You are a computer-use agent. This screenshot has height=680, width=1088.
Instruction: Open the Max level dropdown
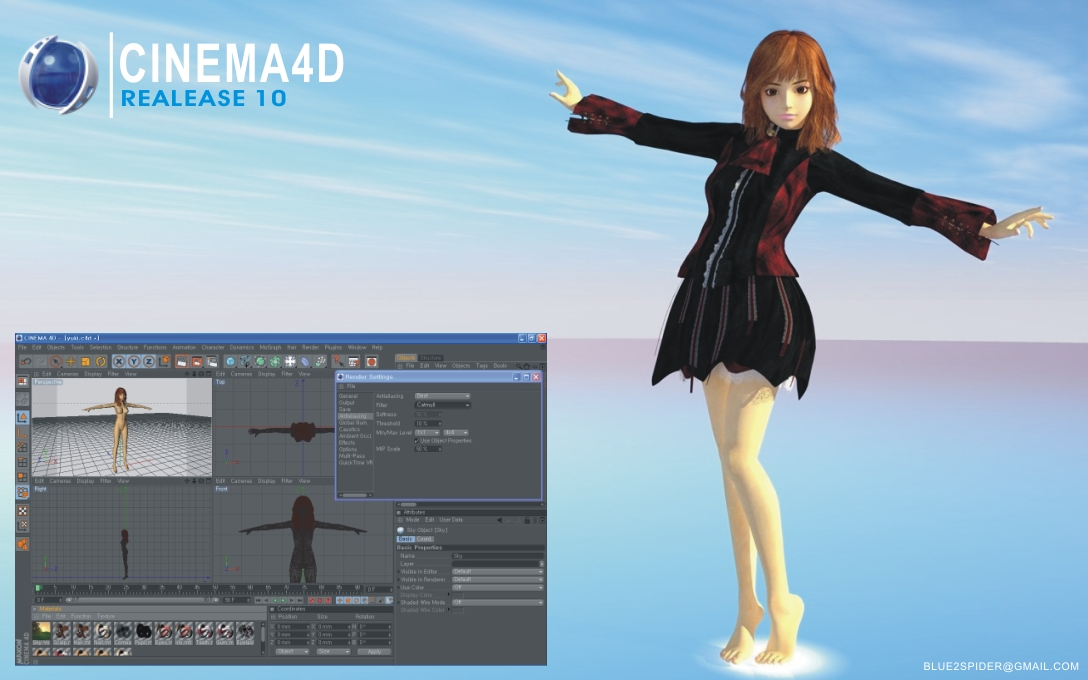pyautogui.click(x=455, y=432)
